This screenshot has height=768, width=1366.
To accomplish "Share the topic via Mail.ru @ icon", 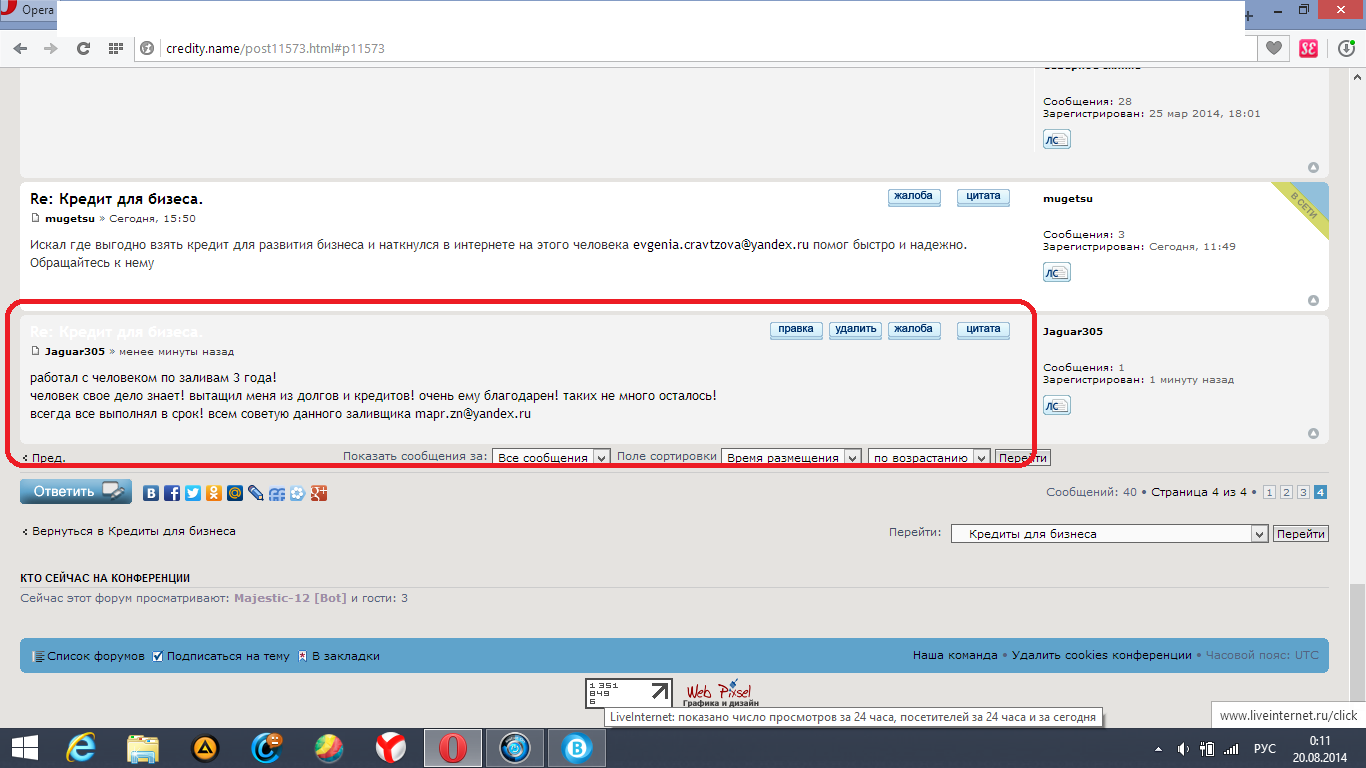I will [235, 493].
